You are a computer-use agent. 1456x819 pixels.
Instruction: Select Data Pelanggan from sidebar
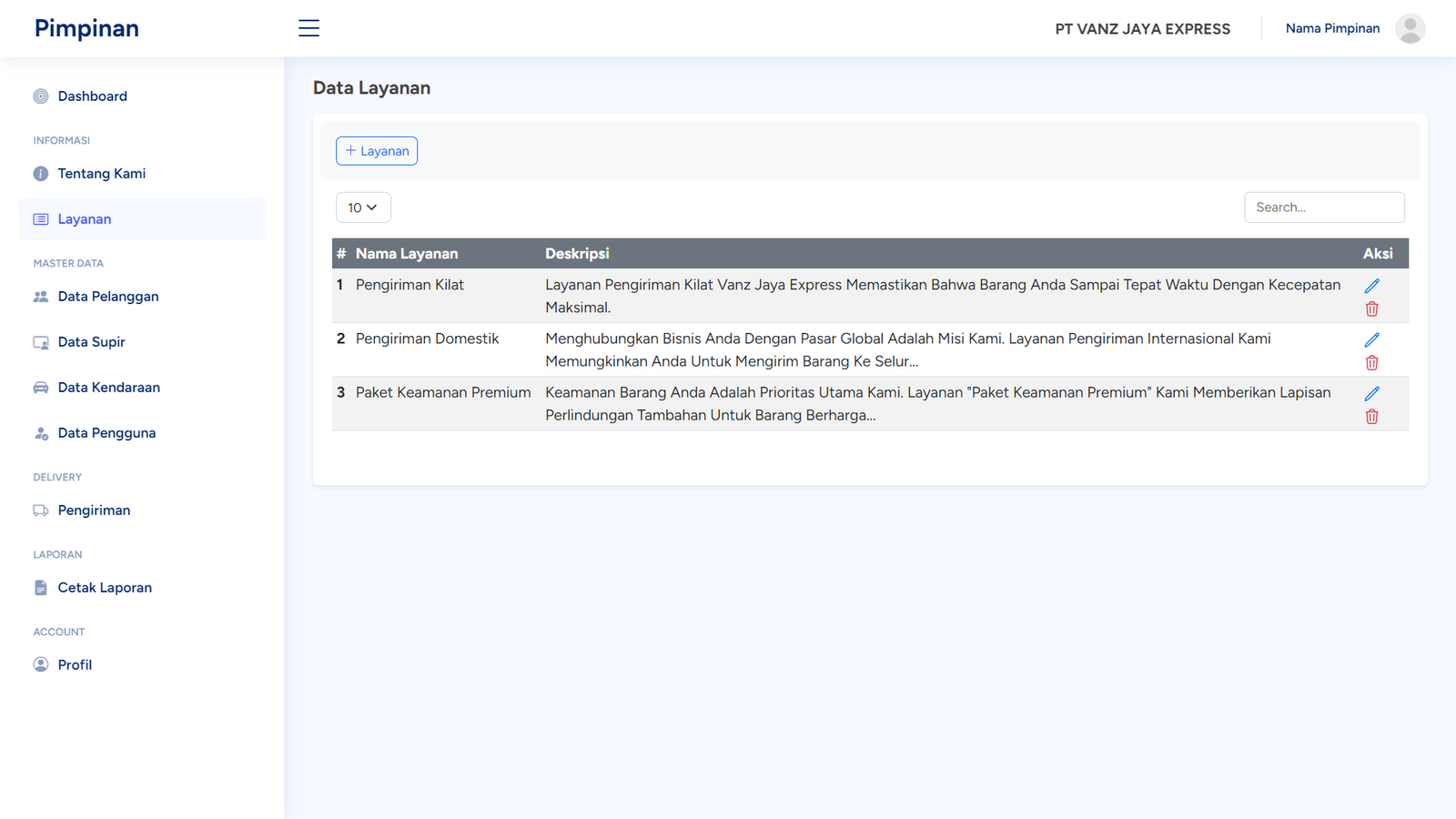click(x=107, y=297)
